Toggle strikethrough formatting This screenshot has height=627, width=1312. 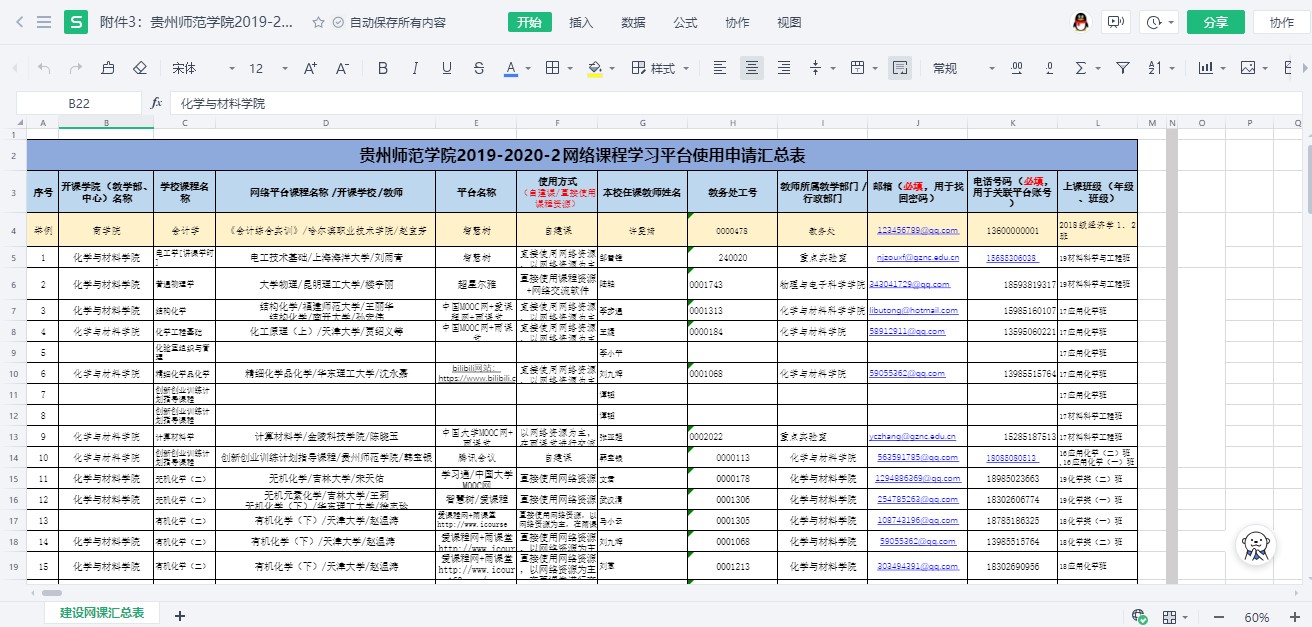point(479,68)
